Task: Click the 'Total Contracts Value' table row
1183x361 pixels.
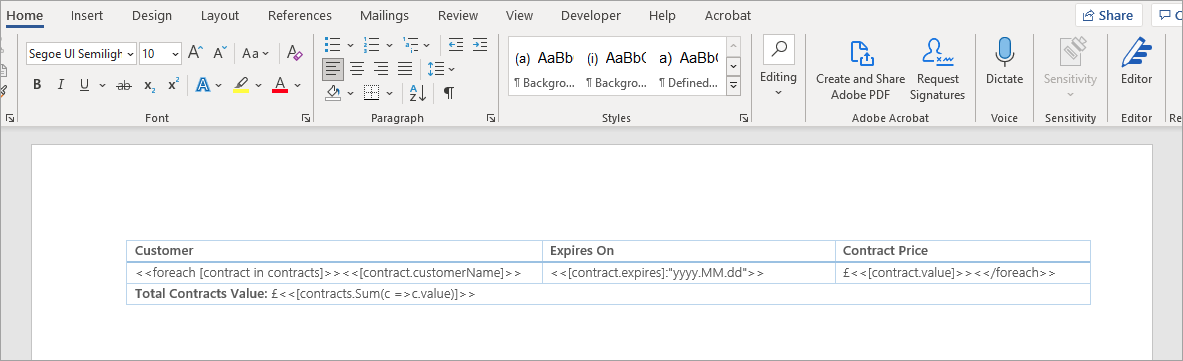Action: click(x=608, y=295)
